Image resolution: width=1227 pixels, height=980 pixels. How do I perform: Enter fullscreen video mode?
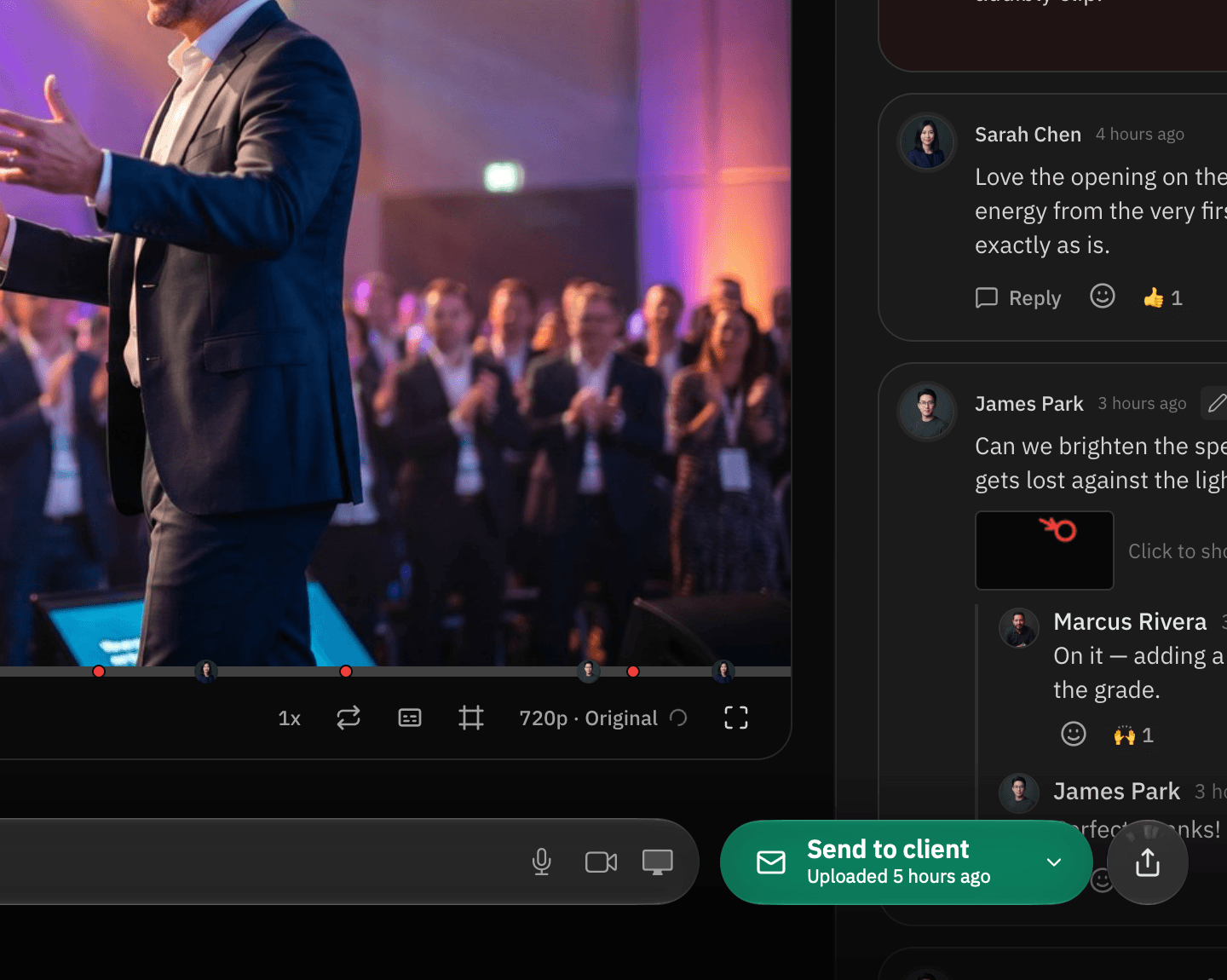(x=736, y=718)
